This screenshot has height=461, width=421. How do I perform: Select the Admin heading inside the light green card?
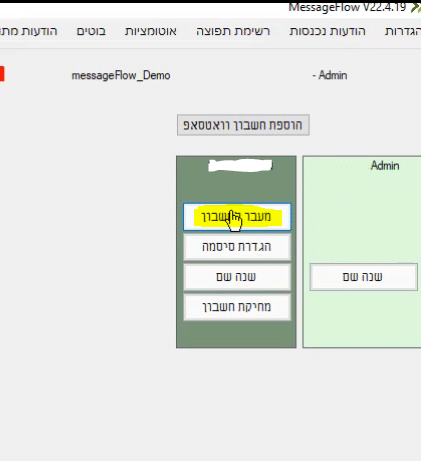coord(385,166)
